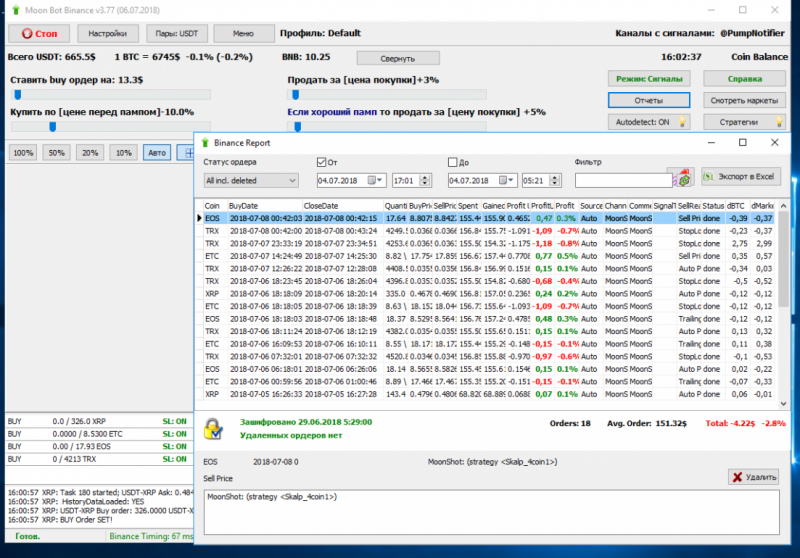Click the spinner of the 17:01 time field
The height and width of the screenshot is (558, 800).
pyautogui.click(x=424, y=180)
